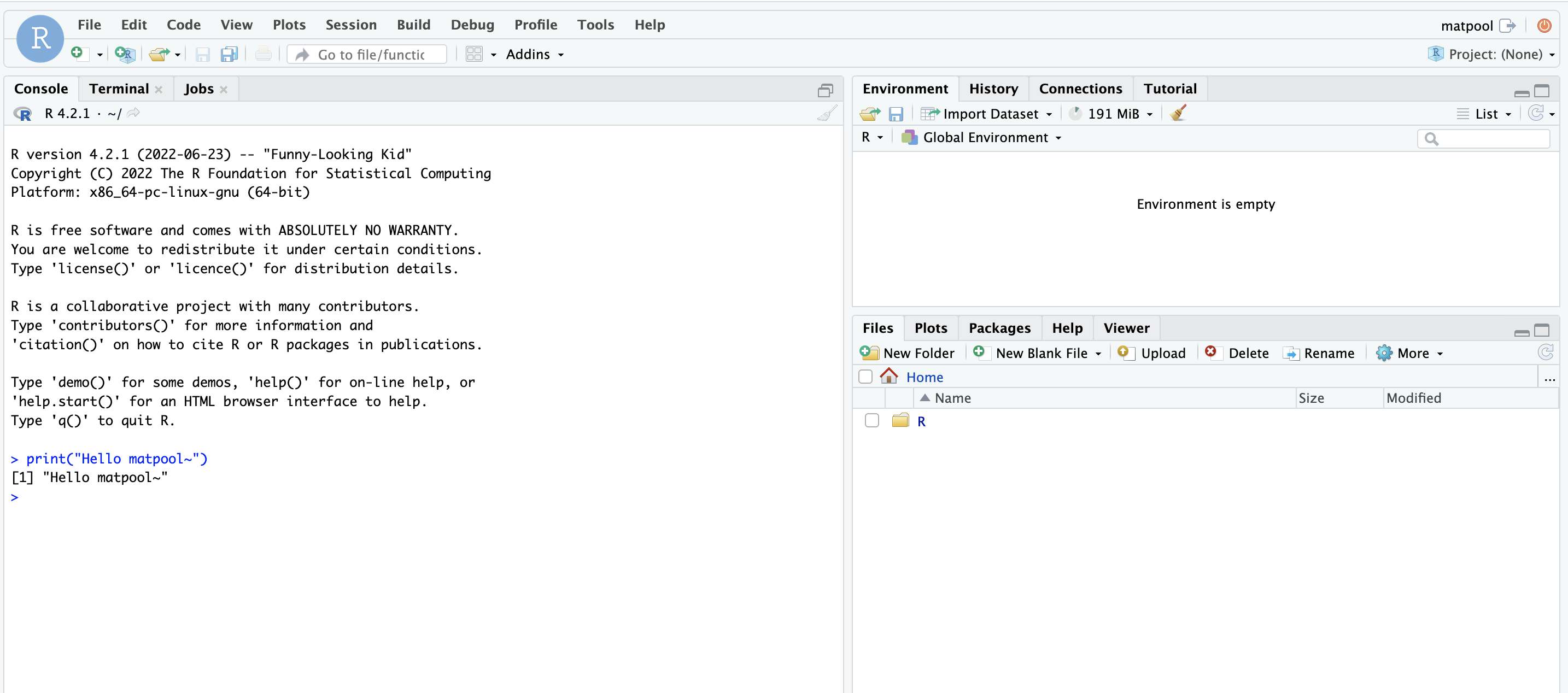The image size is (1568, 693).
Task: Clear console with the broom icon
Action: [x=827, y=113]
